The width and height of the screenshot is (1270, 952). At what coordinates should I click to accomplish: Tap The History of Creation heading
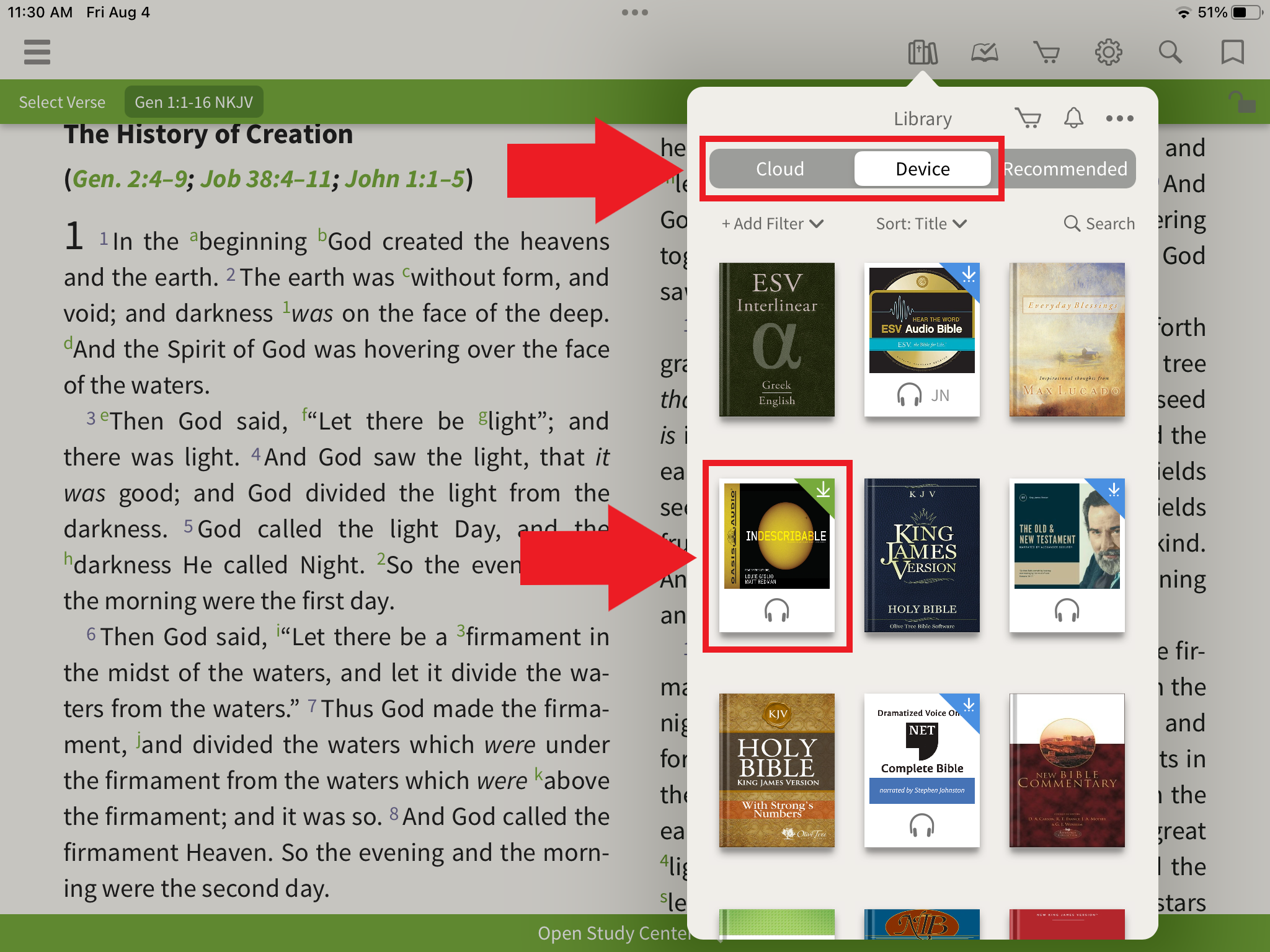coord(208,135)
